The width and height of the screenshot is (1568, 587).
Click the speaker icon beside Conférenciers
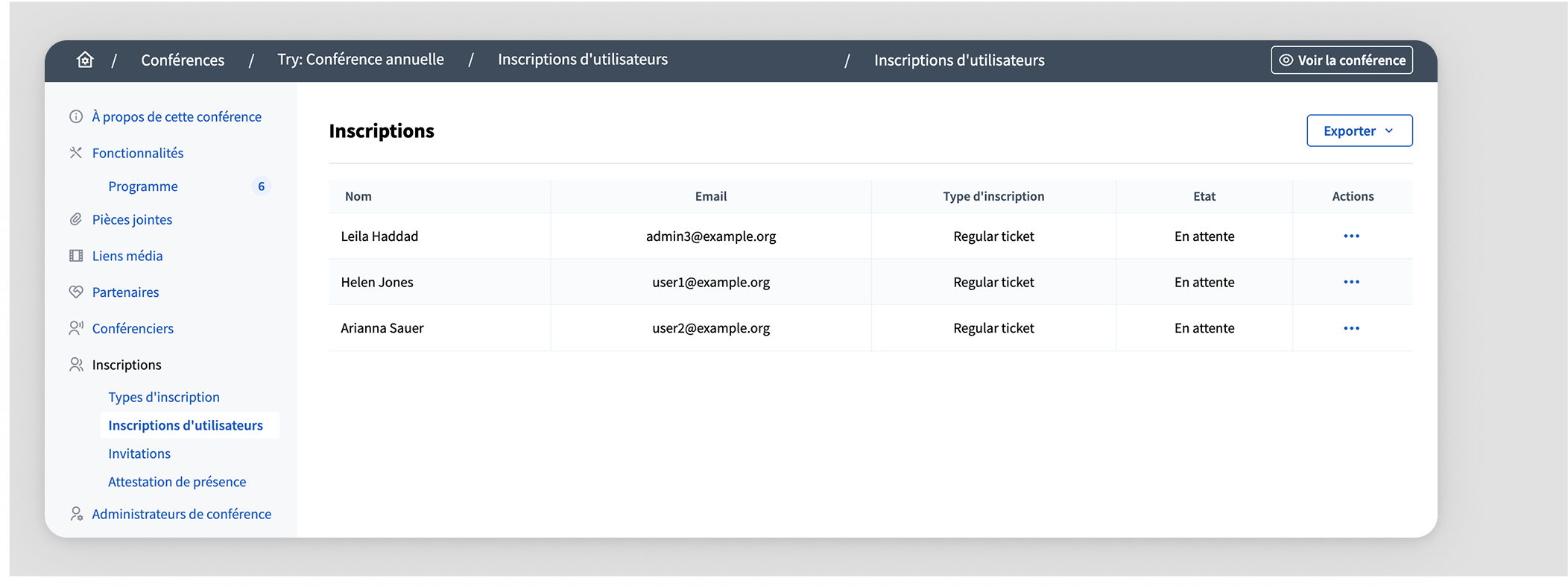[x=76, y=328]
